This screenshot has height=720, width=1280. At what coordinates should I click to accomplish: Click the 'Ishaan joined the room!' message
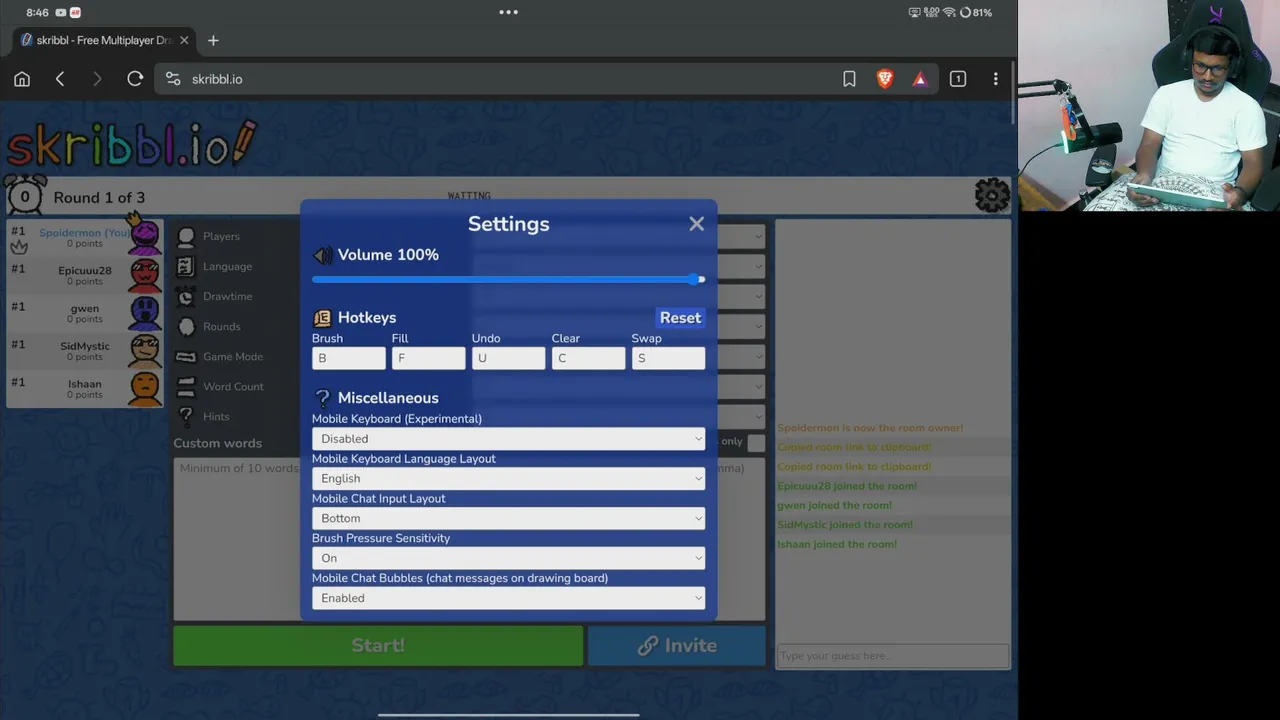point(837,544)
